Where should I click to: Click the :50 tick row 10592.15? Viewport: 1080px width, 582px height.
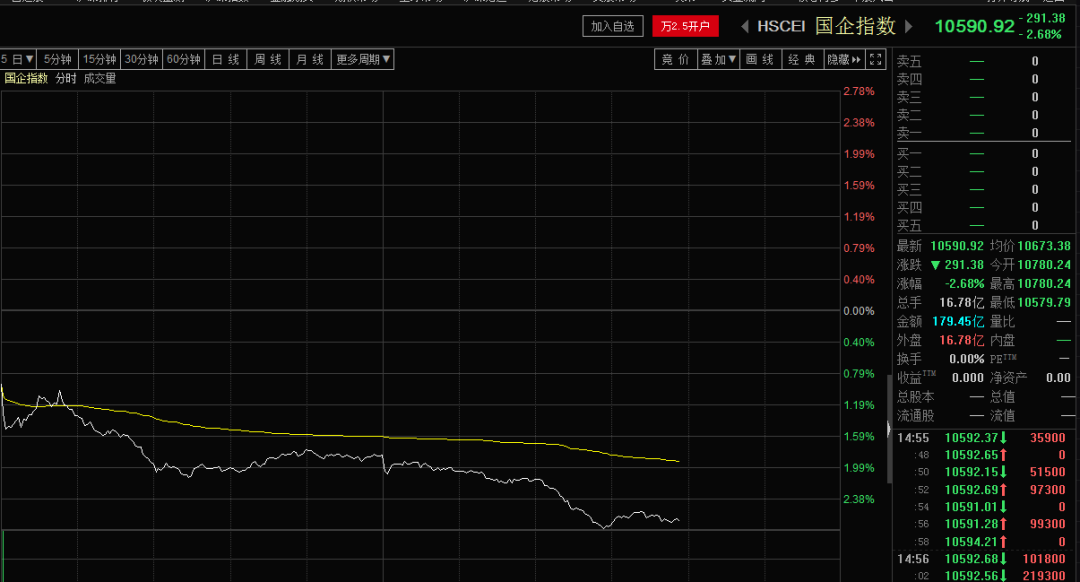[982, 472]
